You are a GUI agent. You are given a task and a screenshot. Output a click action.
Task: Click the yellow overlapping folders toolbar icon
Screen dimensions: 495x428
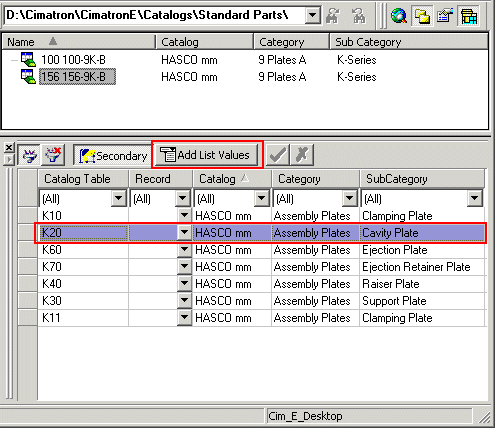(422, 16)
